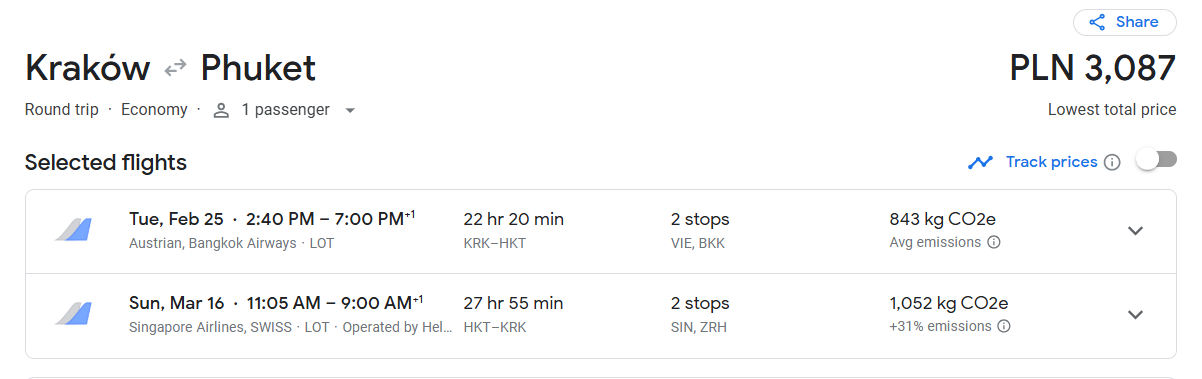The width and height of the screenshot is (1202, 379).
Task: Click the 1 passenger label
Action: point(285,110)
